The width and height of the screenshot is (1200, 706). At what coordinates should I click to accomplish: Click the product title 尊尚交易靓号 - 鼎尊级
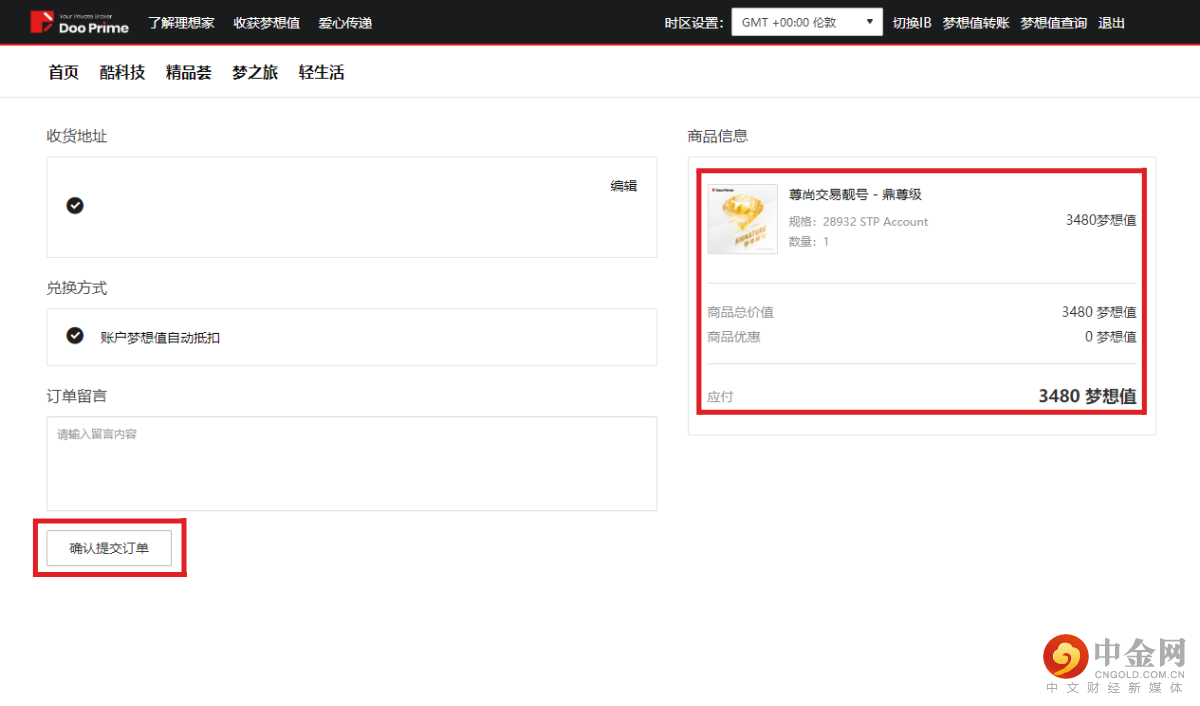855,195
